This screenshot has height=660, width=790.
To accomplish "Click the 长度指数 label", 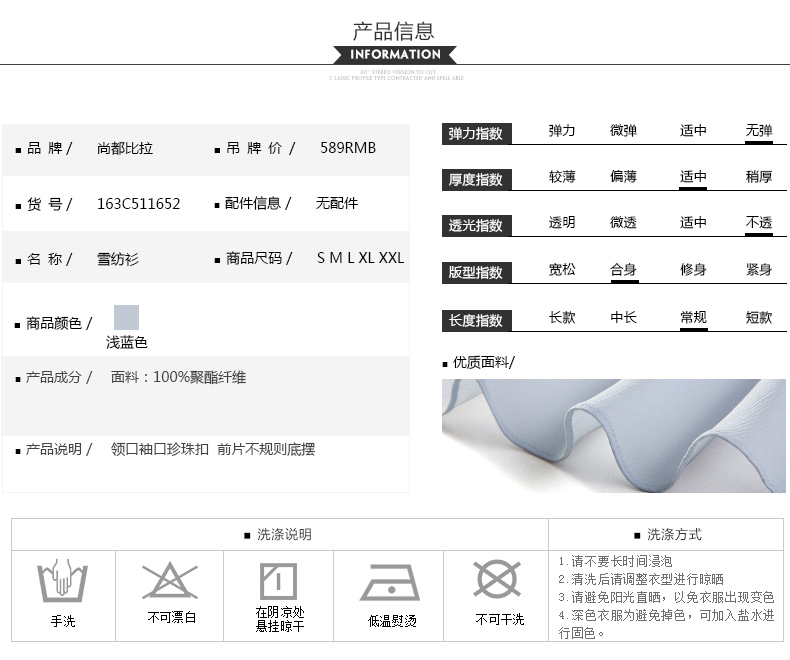I will tap(476, 320).
